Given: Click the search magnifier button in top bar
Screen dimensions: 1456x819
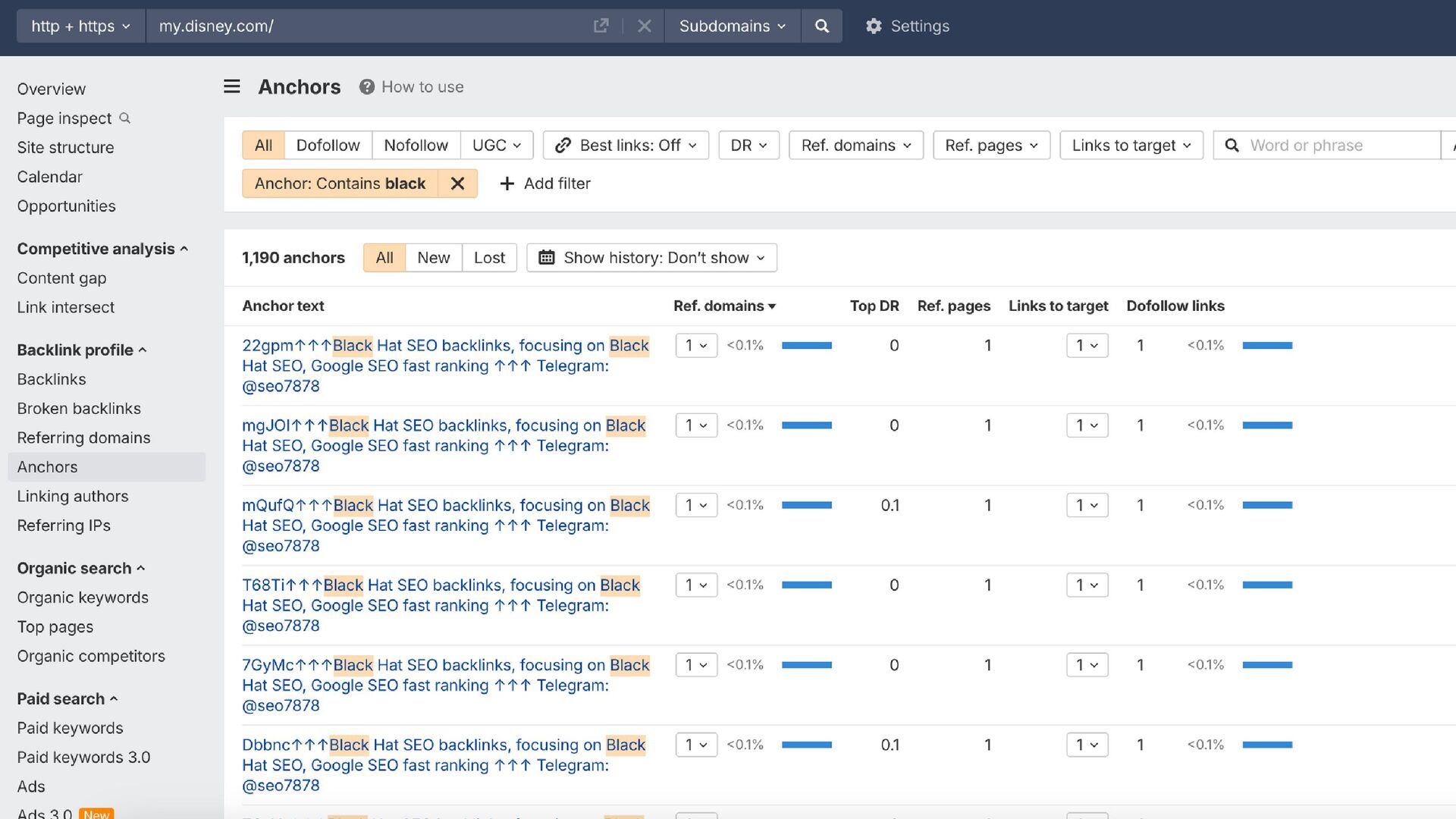Looking at the screenshot, I should tap(821, 26).
